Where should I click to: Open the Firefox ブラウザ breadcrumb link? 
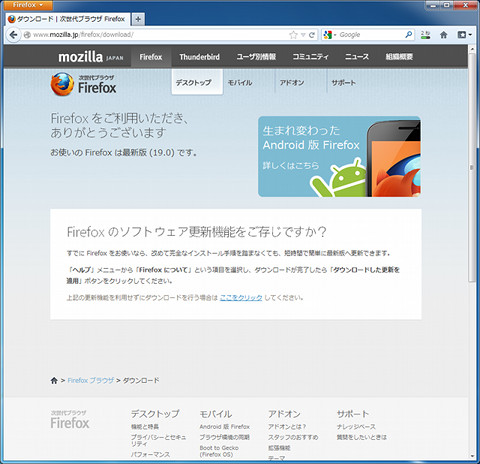(x=91, y=380)
